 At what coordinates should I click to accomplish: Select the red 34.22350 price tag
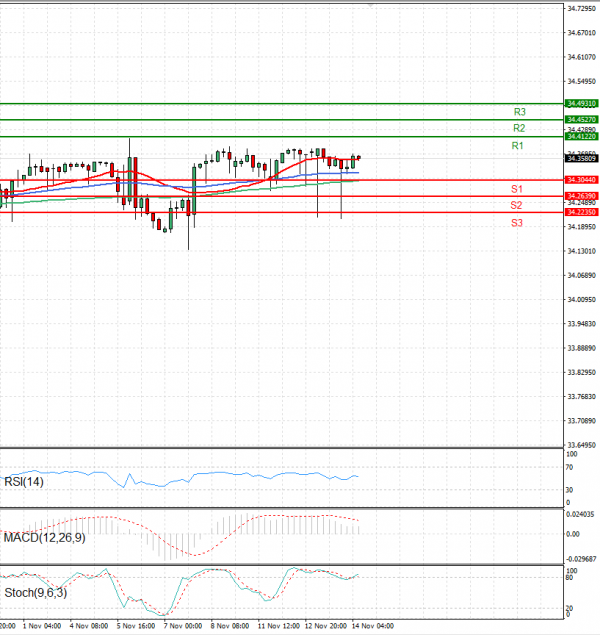point(581,212)
